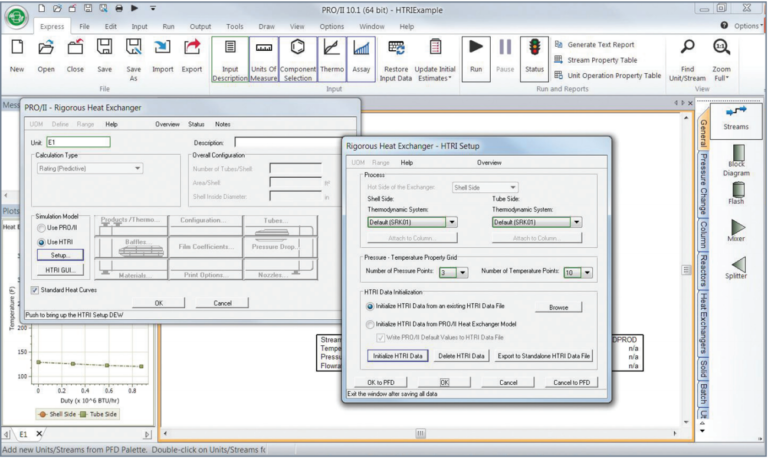The height and width of the screenshot is (458, 768).
Task: Select Block Diagram in palette
Action: (x=736, y=160)
